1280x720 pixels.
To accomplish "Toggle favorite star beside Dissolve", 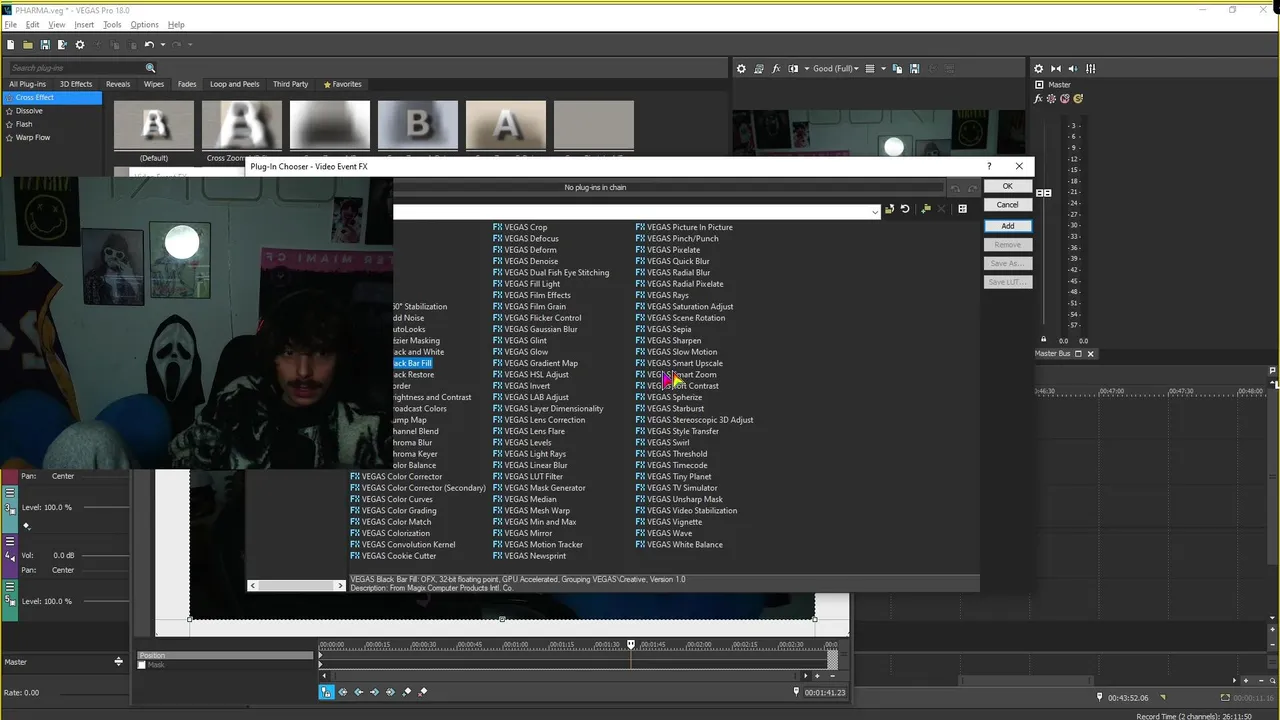I will [x=10, y=111].
